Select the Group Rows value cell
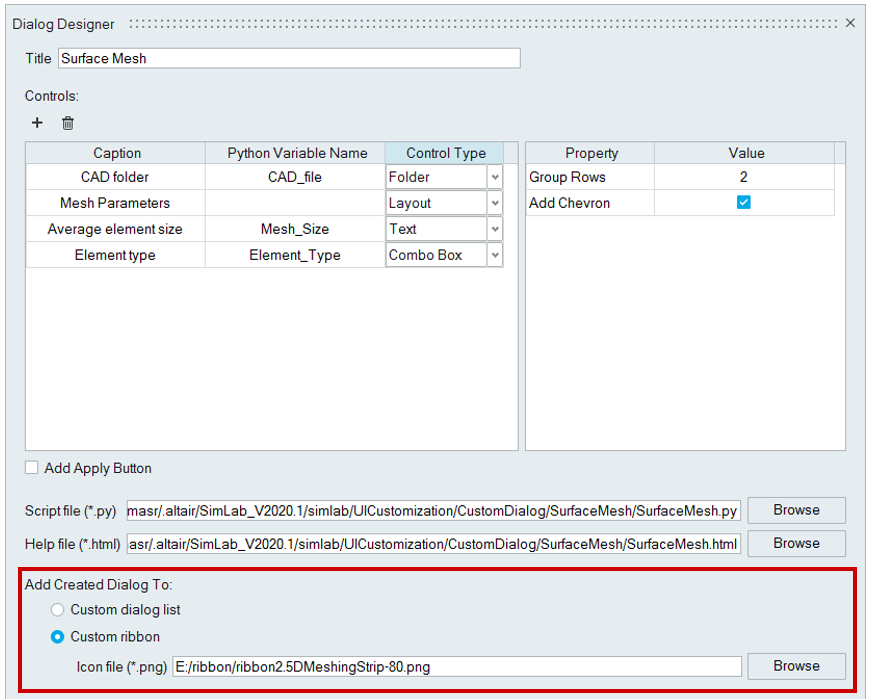 [x=743, y=177]
